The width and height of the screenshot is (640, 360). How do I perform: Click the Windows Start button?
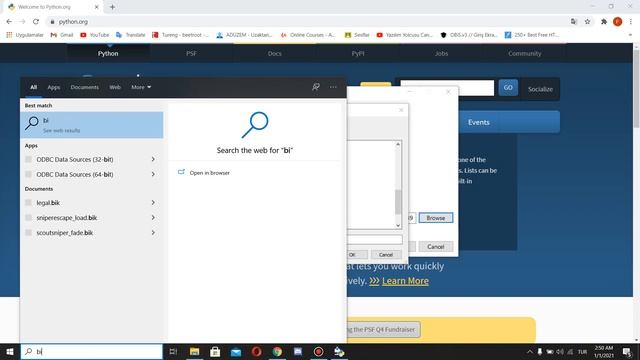pyautogui.click(x=10, y=351)
